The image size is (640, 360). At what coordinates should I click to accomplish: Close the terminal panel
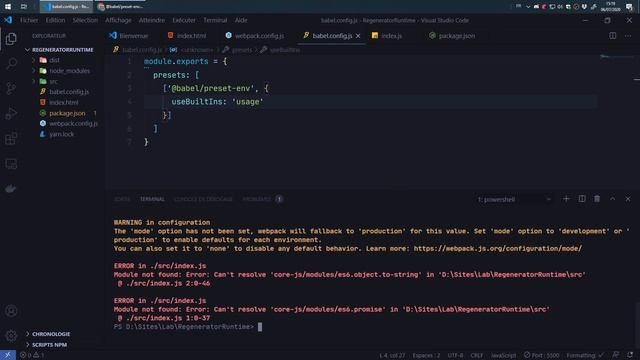tap(628, 199)
